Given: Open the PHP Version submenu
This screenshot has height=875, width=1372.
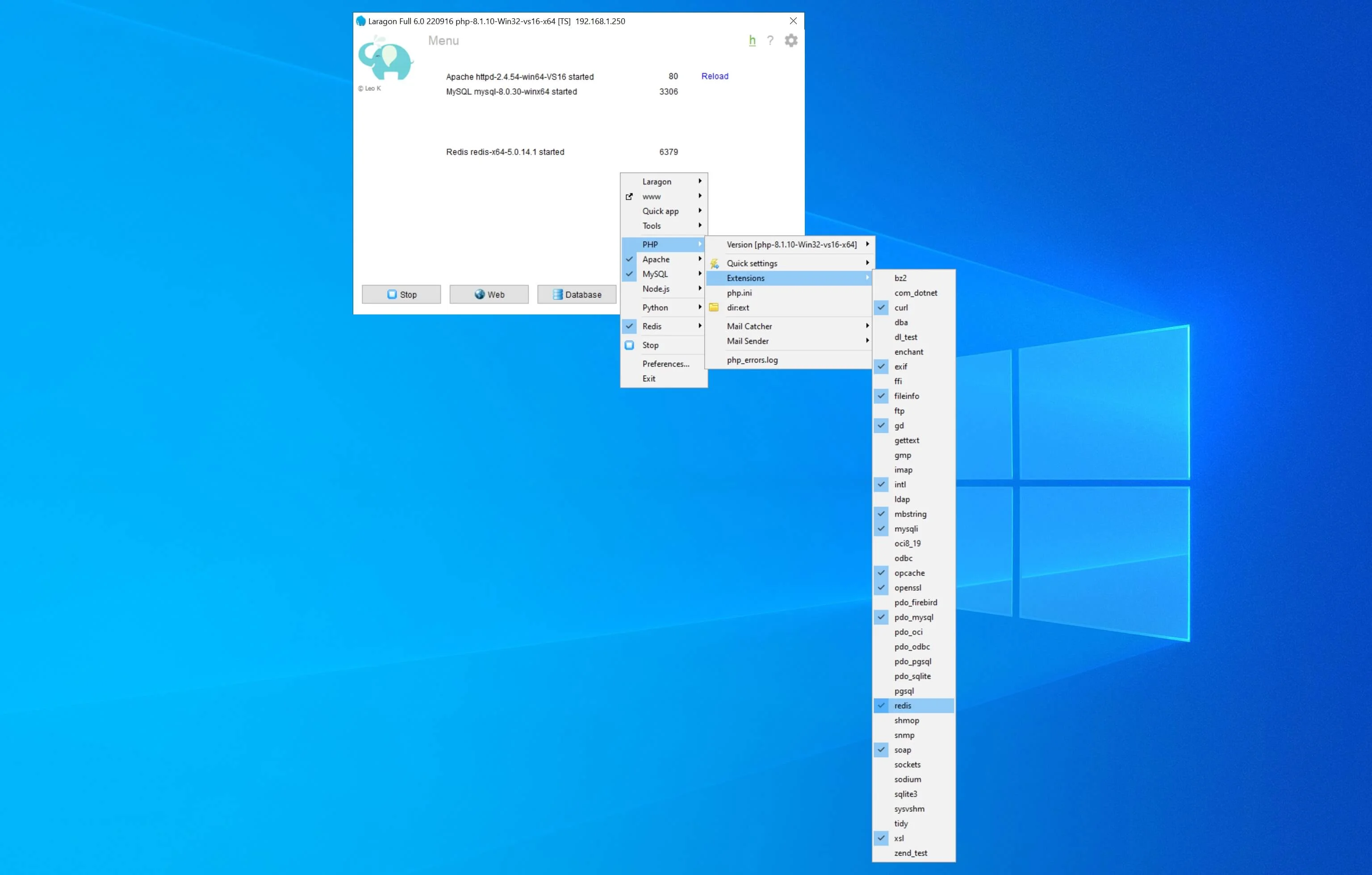Looking at the screenshot, I should (x=790, y=244).
